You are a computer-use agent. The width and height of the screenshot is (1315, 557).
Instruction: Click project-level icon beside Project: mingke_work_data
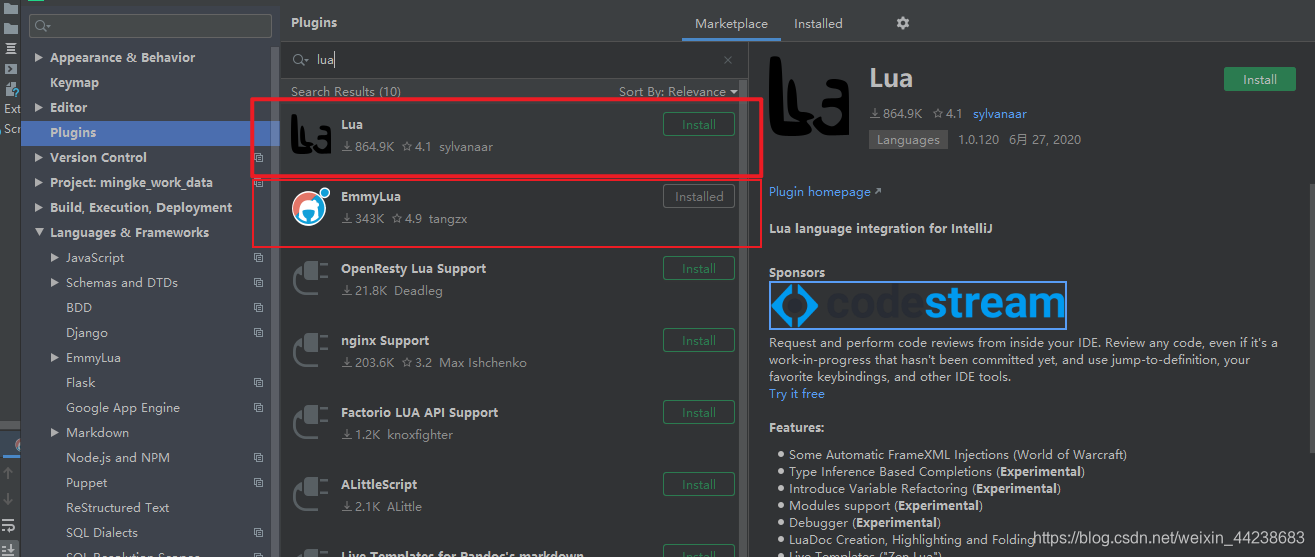click(258, 183)
